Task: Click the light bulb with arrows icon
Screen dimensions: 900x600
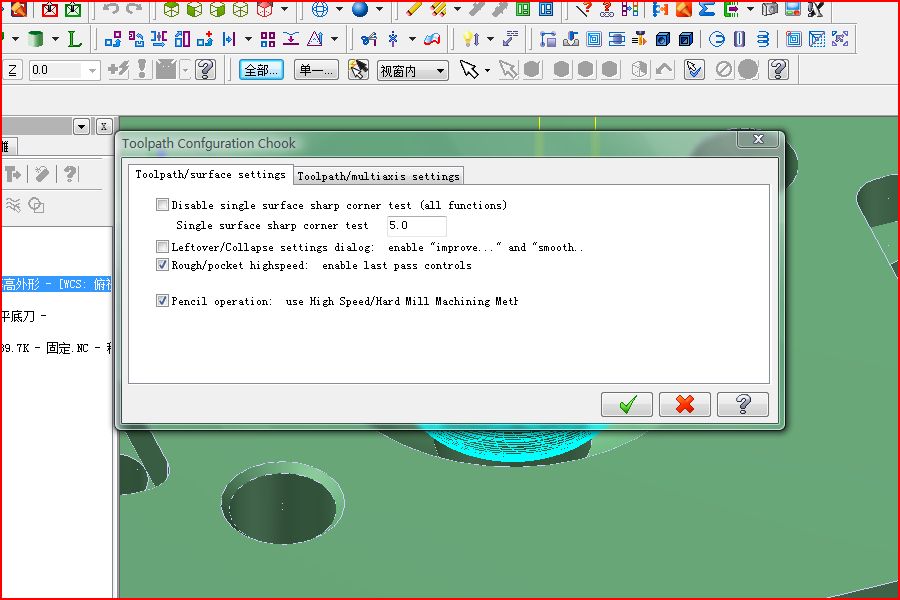Action: [471, 39]
